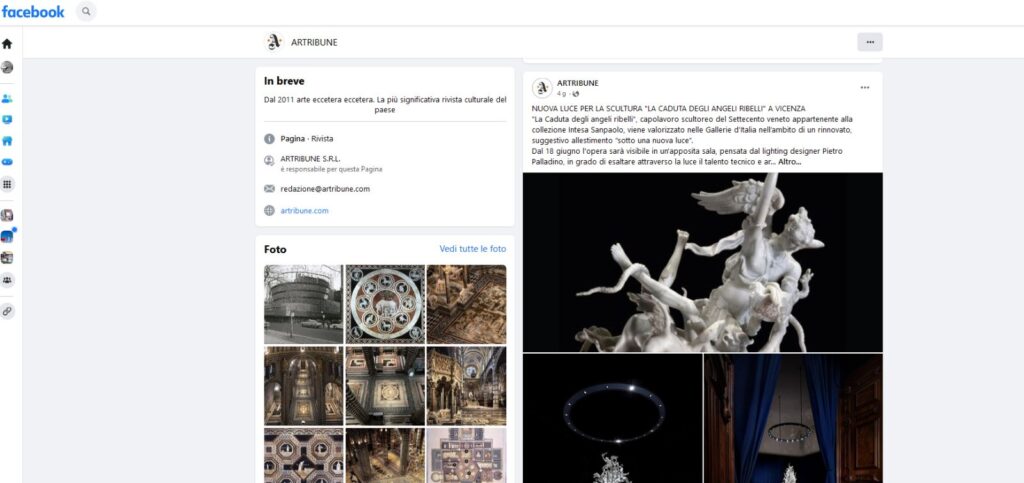Open the white marble angel sculpture image
The image size is (1024, 483).
(x=703, y=262)
